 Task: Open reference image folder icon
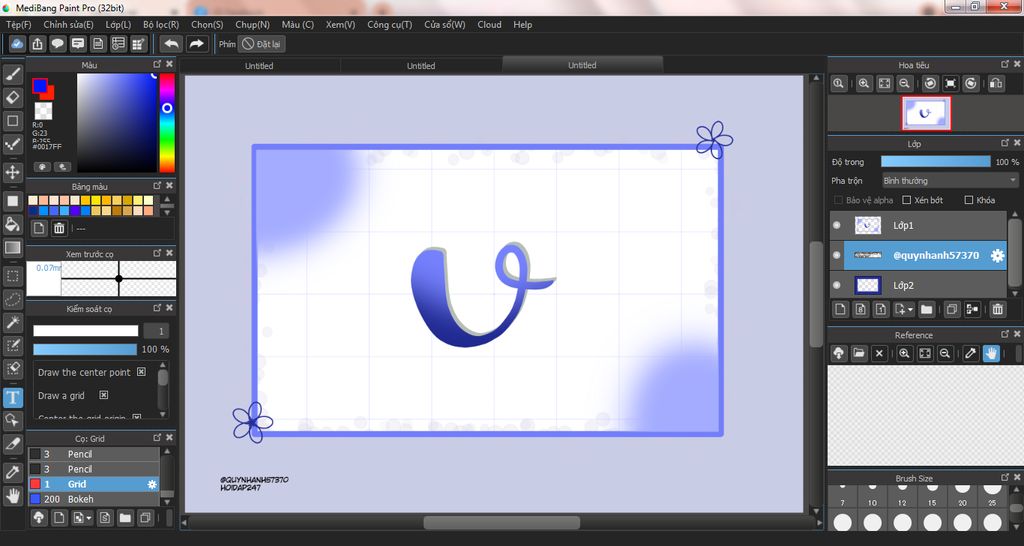tap(859, 353)
